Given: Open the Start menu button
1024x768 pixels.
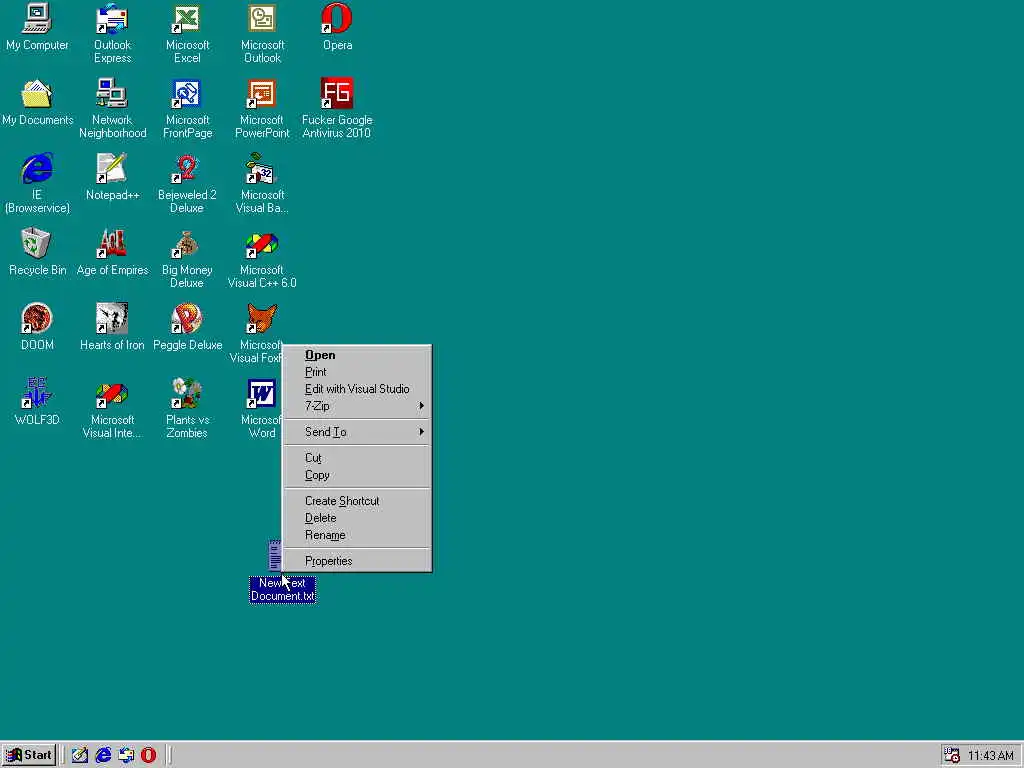Looking at the screenshot, I should (x=29, y=755).
